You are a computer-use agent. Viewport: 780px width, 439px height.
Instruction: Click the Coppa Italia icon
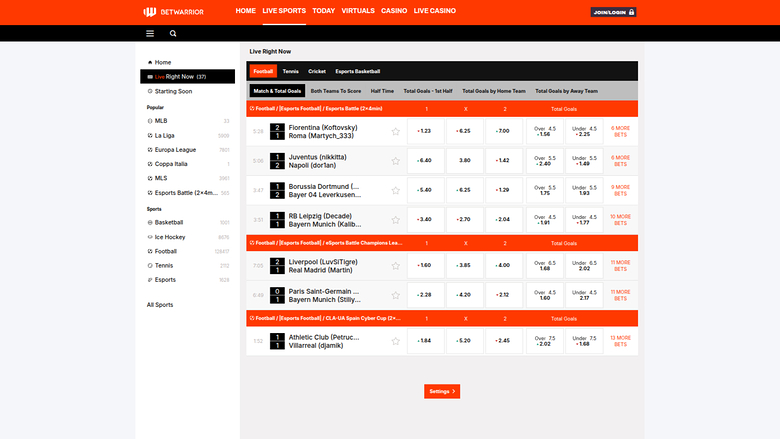150,164
